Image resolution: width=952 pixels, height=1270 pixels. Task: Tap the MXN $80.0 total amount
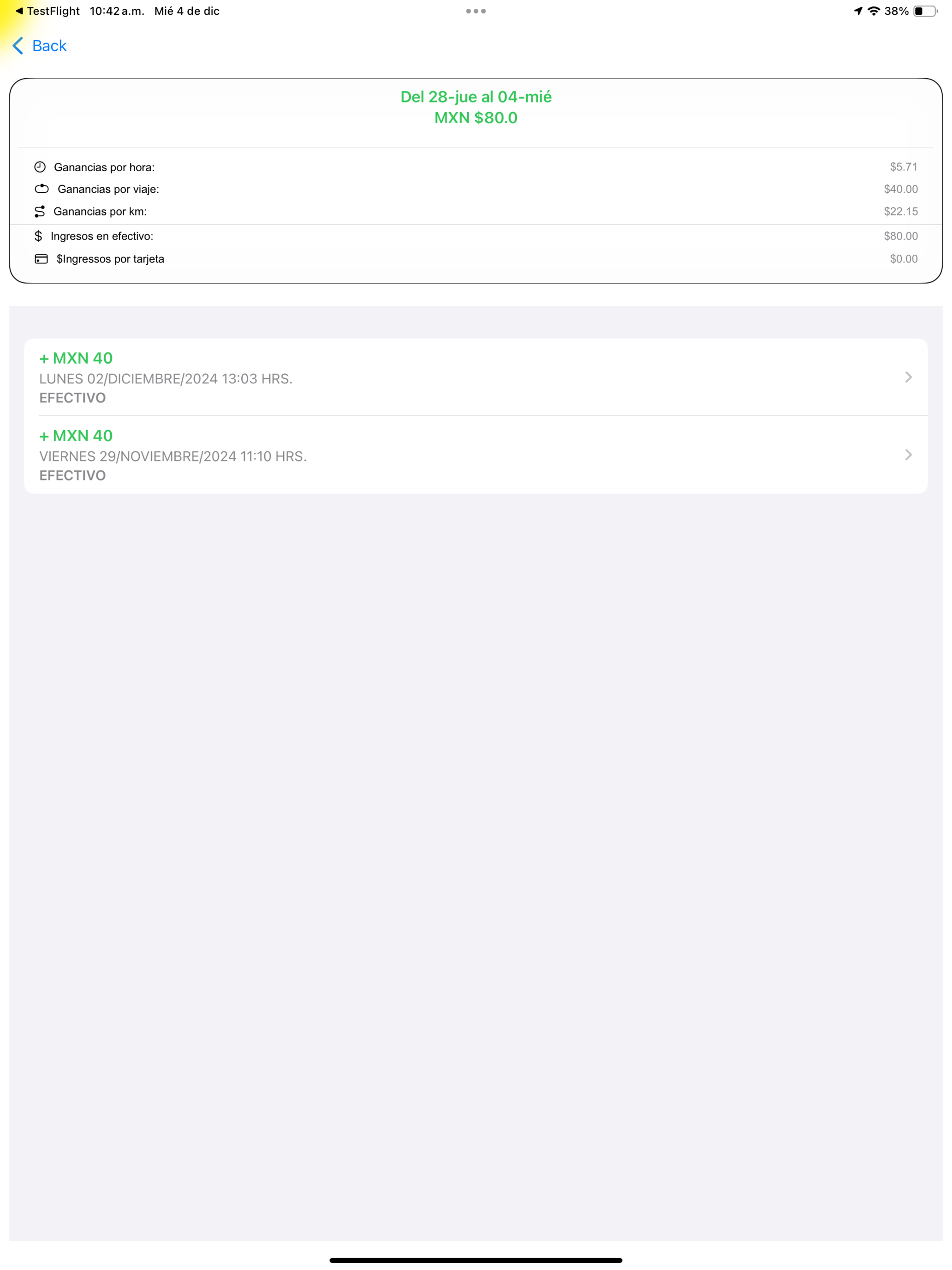(476, 118)
